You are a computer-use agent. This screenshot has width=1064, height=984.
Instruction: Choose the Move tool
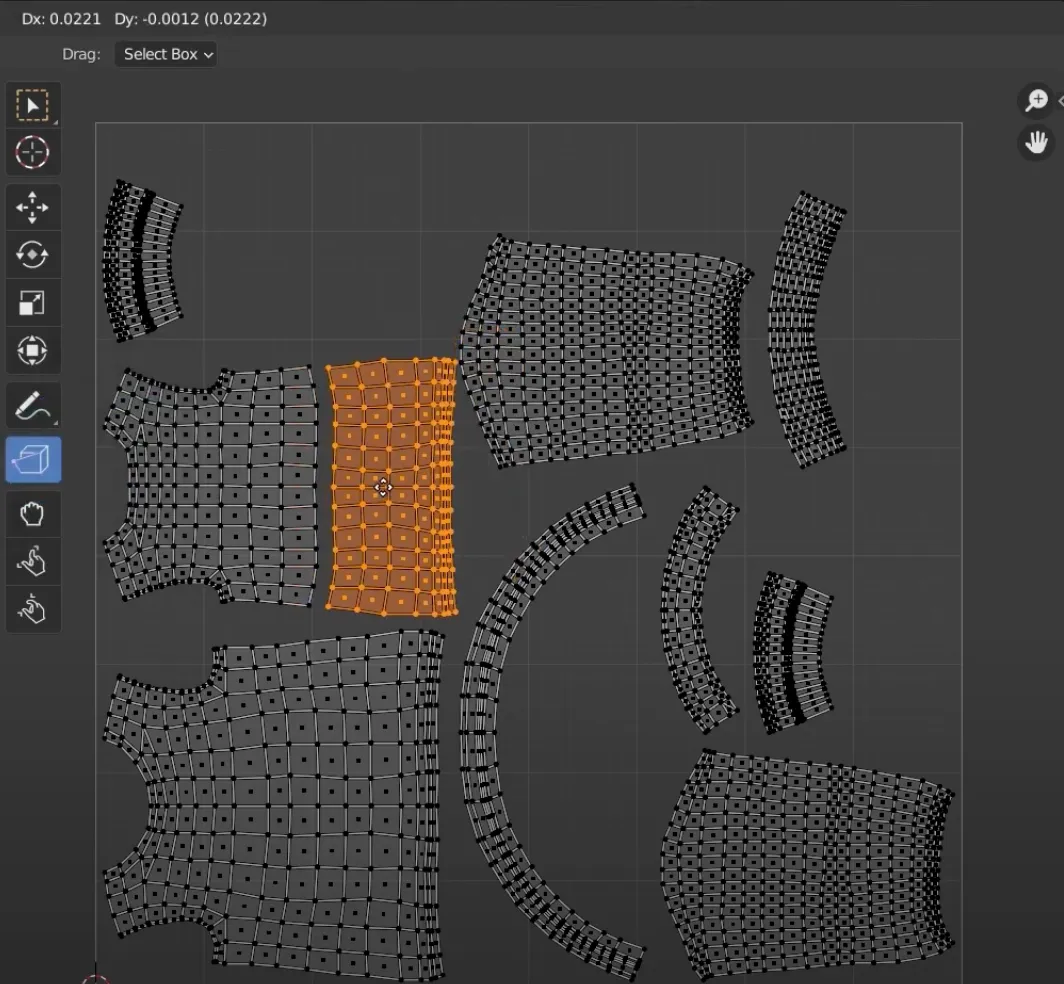[33, 207]
